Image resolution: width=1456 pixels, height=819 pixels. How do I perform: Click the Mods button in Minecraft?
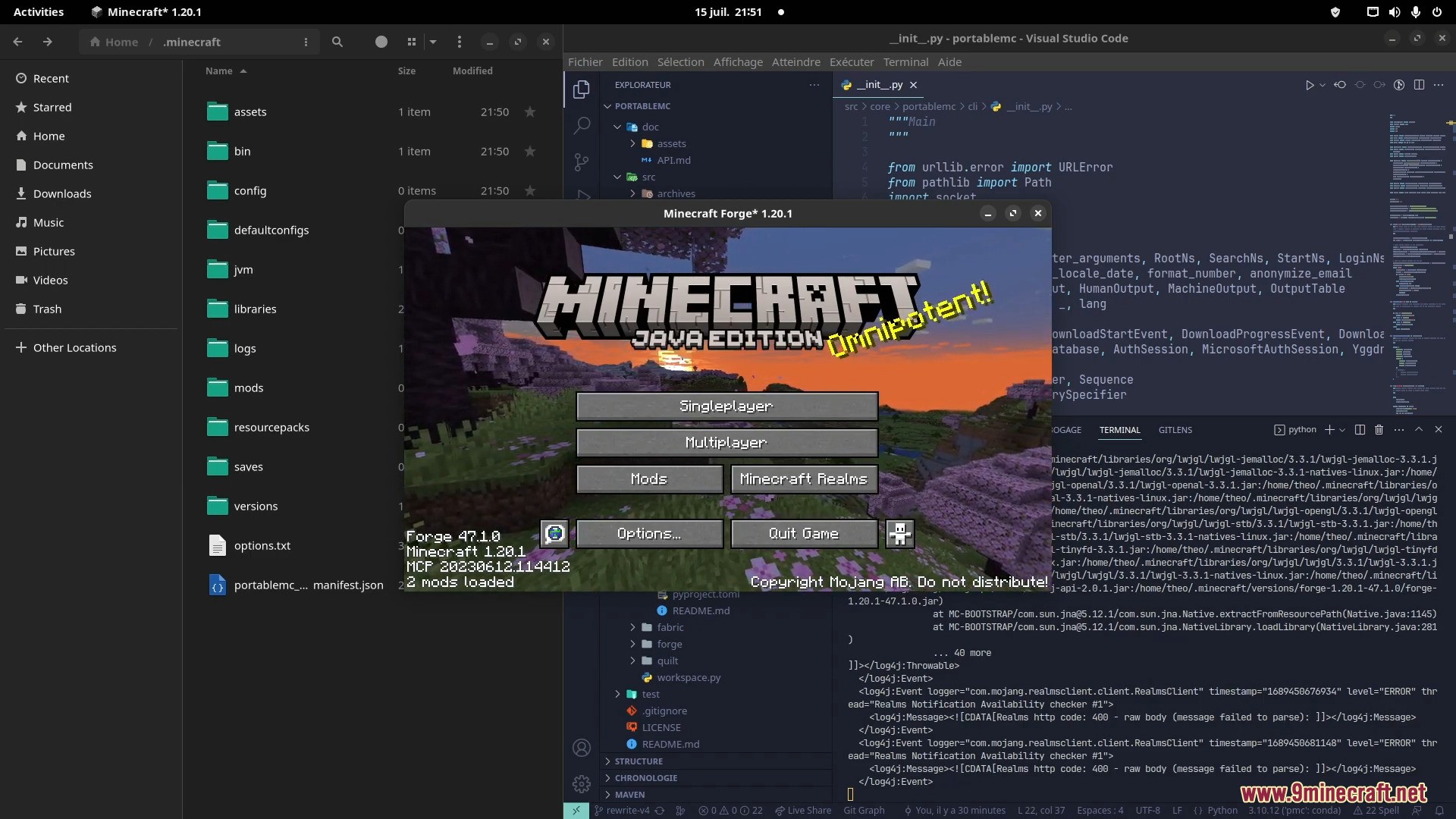click(x=649, y=479)
